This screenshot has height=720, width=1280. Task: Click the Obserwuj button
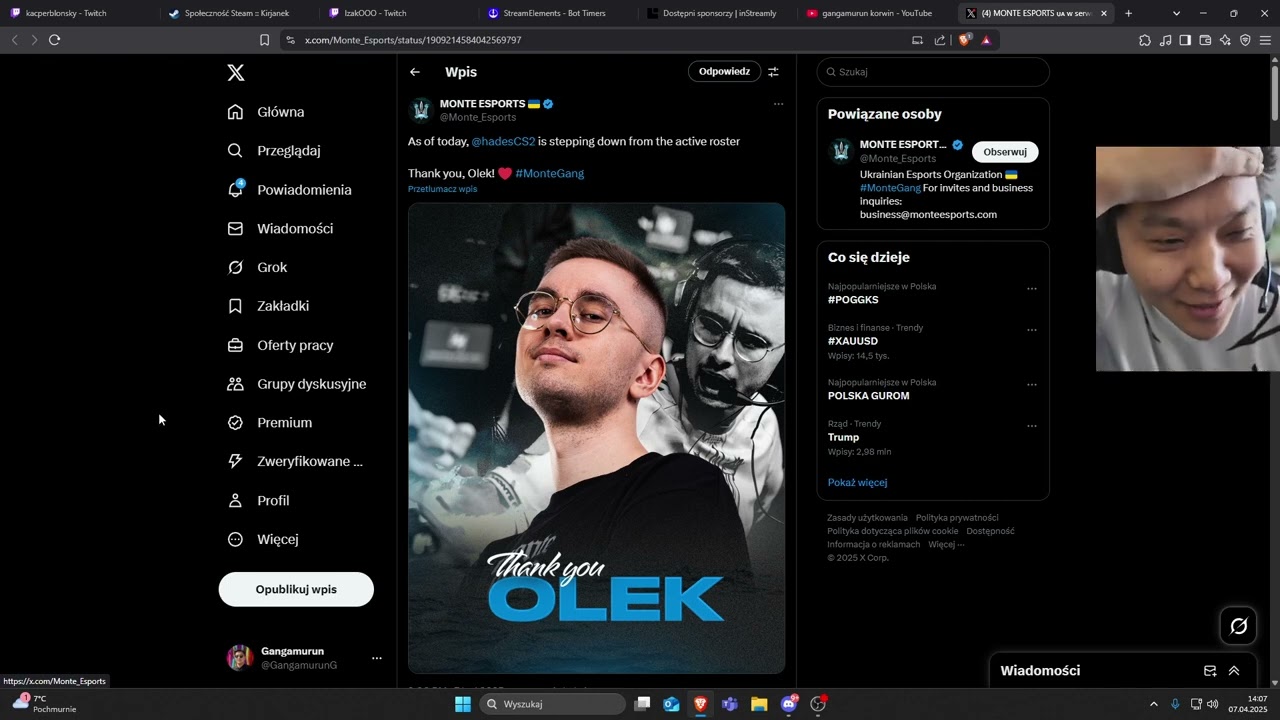pyautogui.click(x=1005, y=152)
